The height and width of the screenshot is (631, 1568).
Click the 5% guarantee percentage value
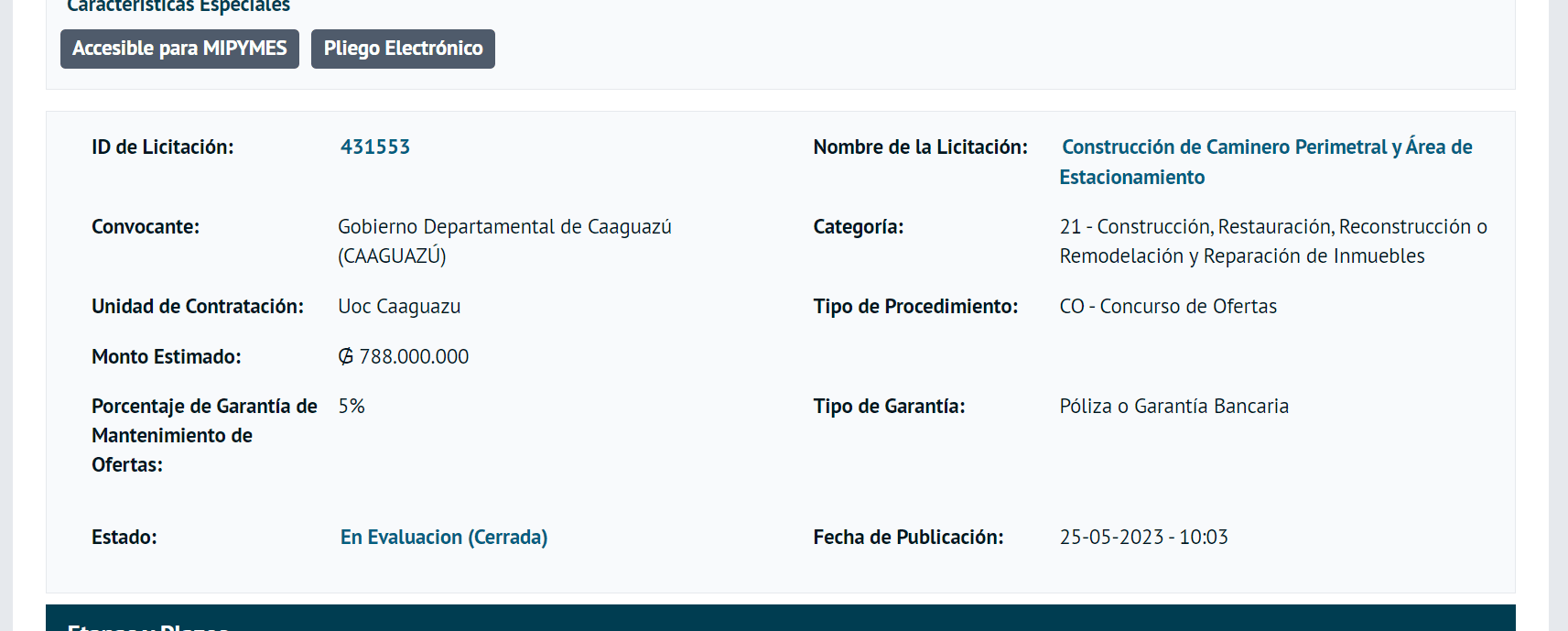point(351,407)
